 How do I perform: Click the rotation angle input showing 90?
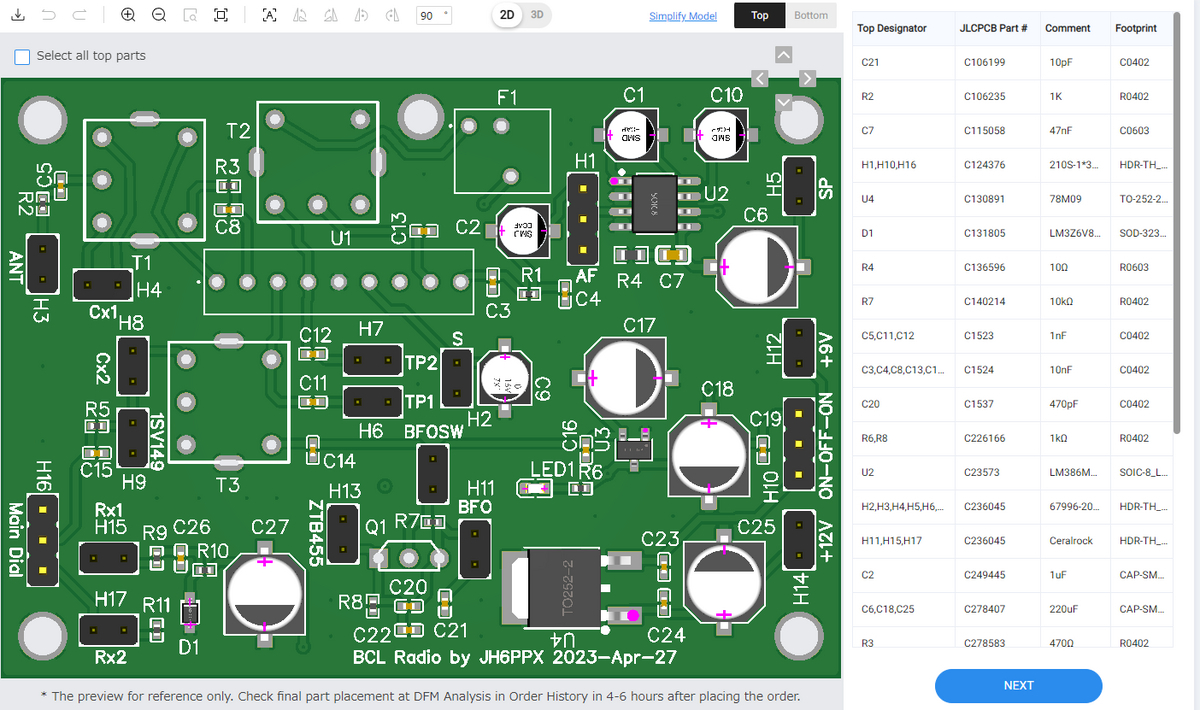coord(434,15)
